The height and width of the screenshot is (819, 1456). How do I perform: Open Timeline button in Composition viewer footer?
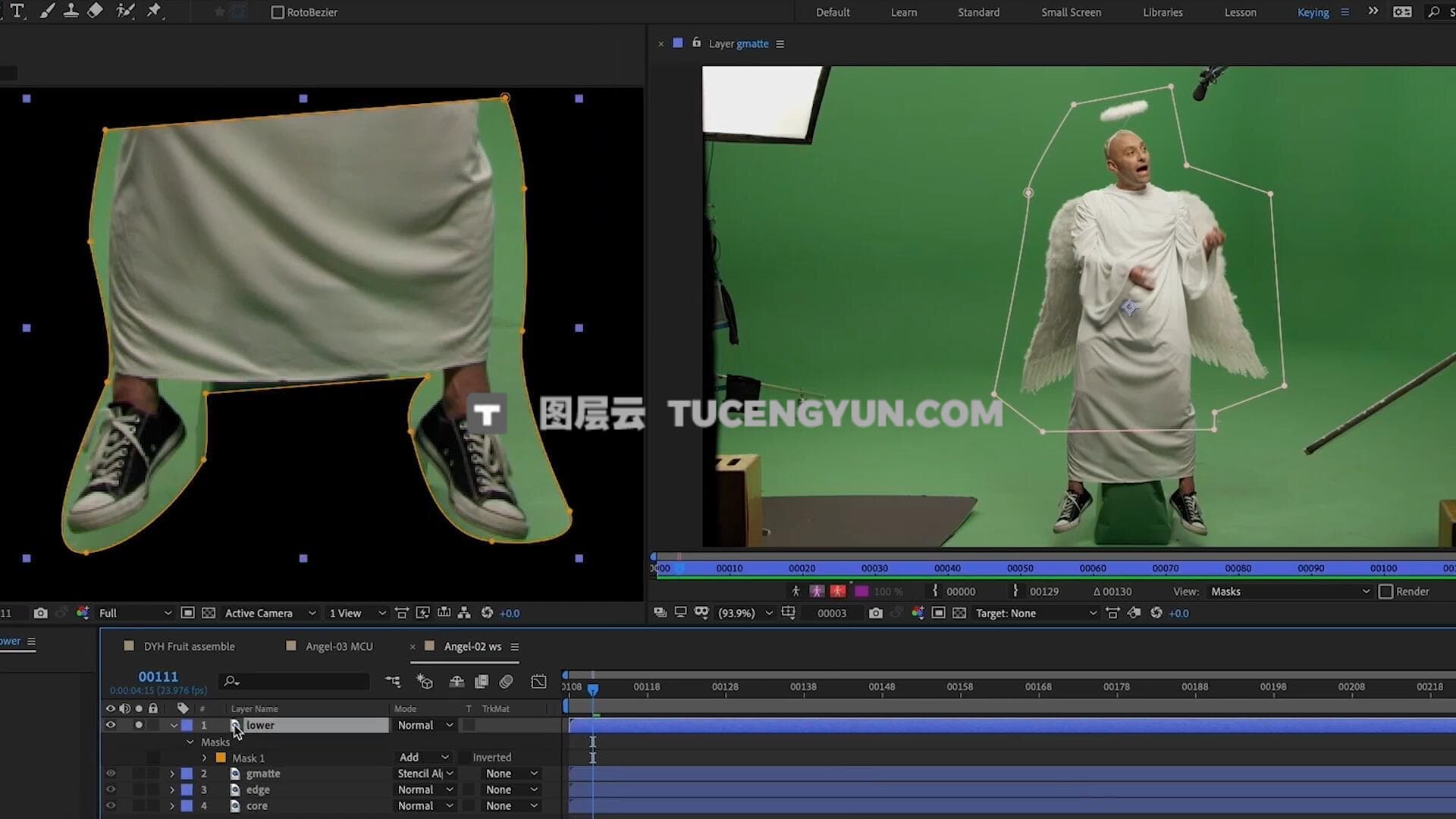point(444,613)
